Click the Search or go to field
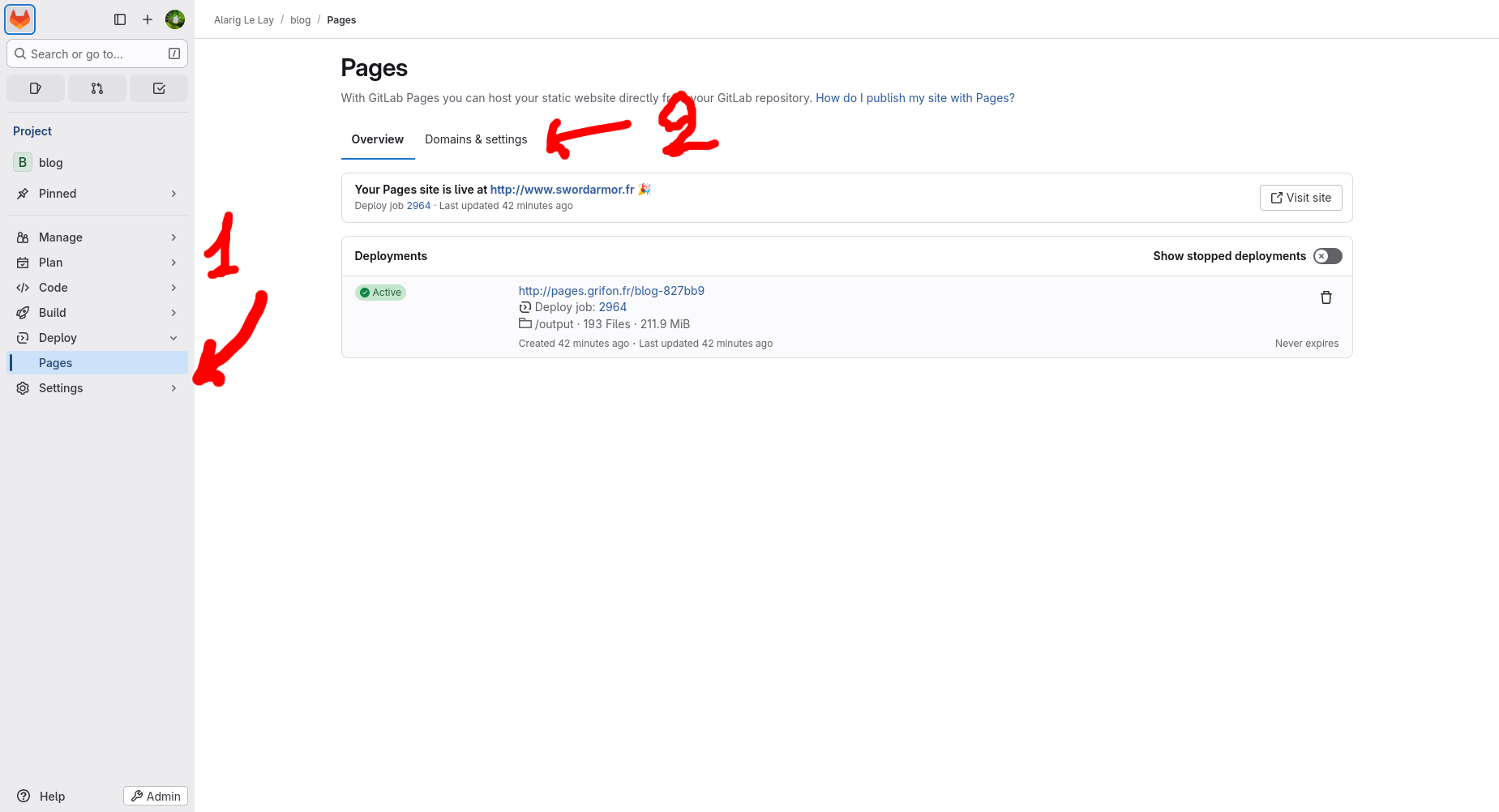1499x812 pixels. [x=96, y=54]
